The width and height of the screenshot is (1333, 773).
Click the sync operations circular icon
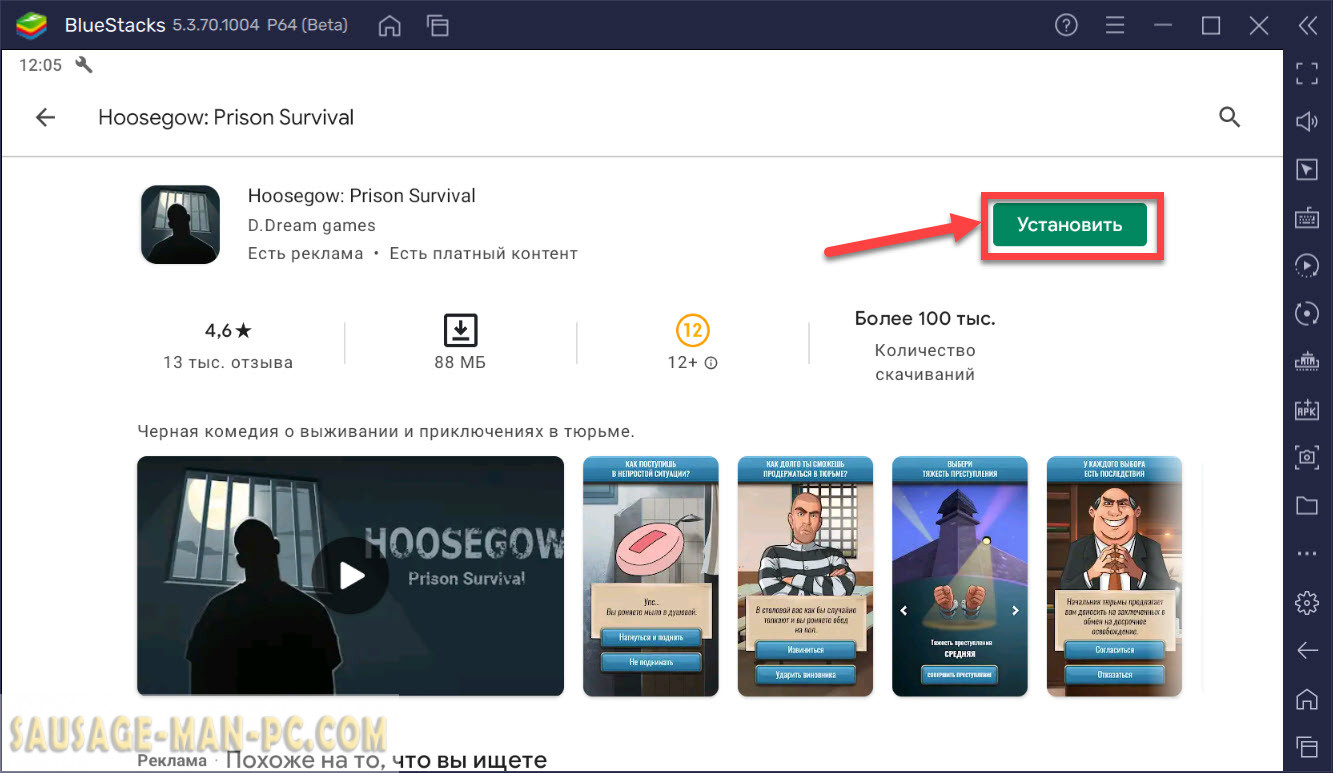(1307, 313)
